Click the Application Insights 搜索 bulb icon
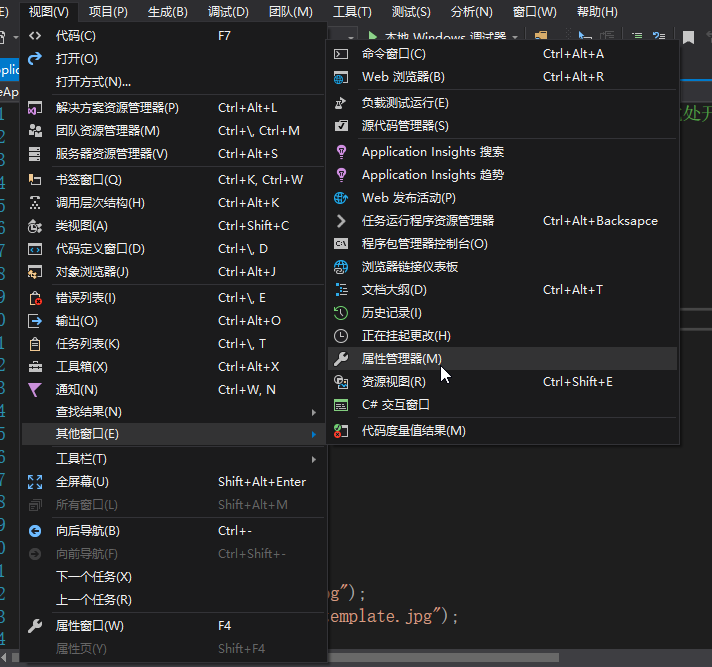 pos(341,152)
